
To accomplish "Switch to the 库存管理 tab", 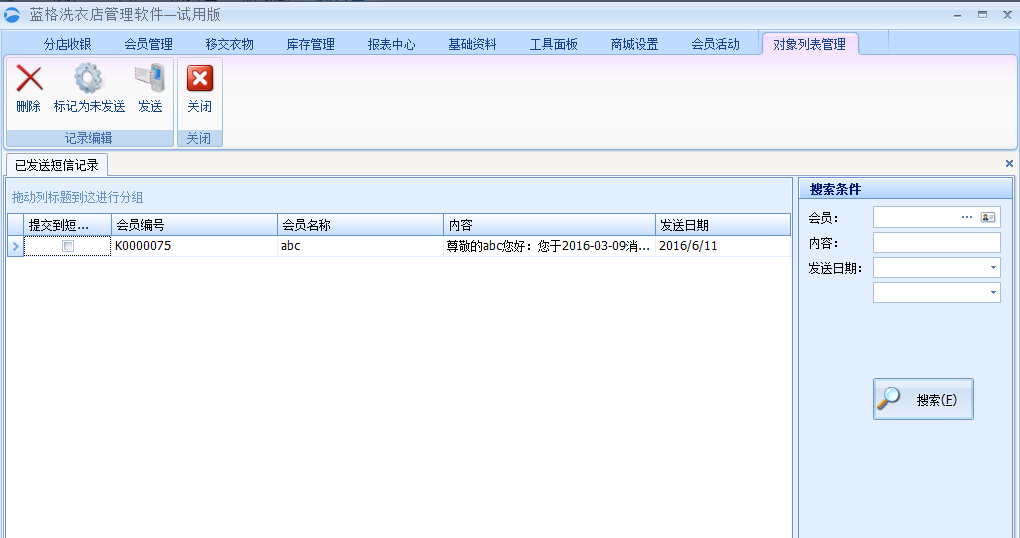I will tap(310, 44).
